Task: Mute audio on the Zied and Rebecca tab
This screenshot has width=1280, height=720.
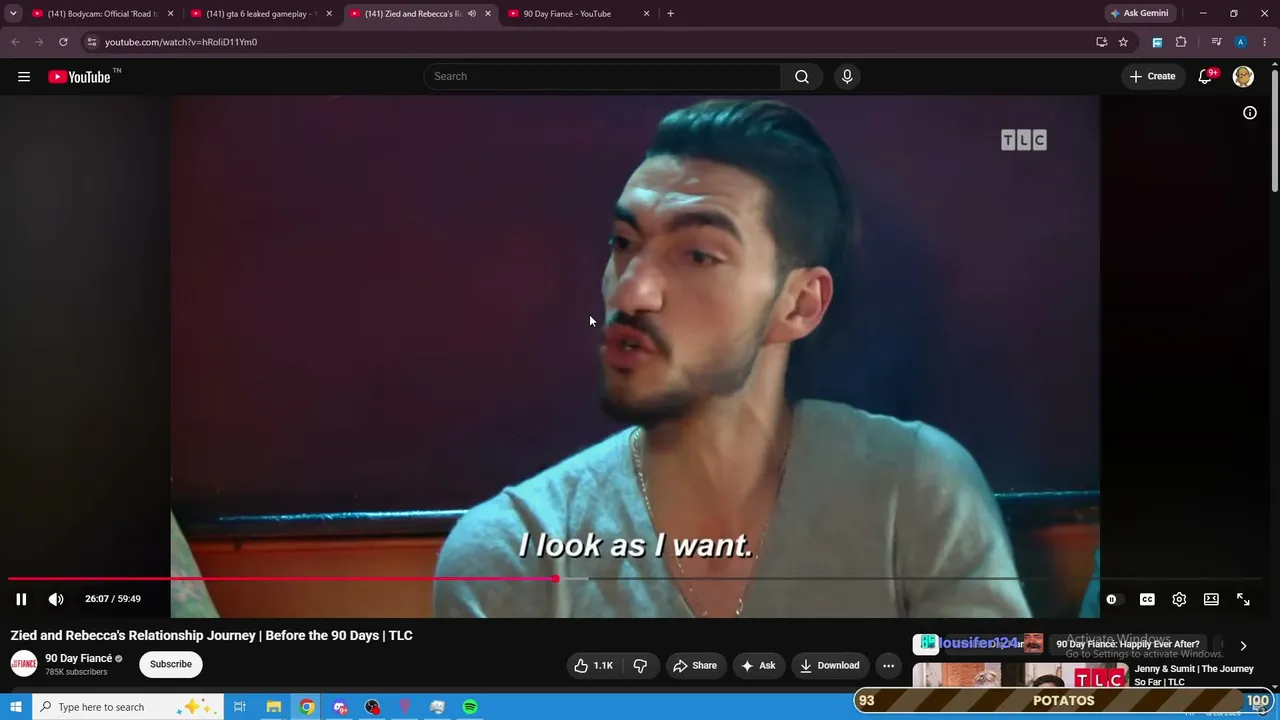Action: coord(472,14)
